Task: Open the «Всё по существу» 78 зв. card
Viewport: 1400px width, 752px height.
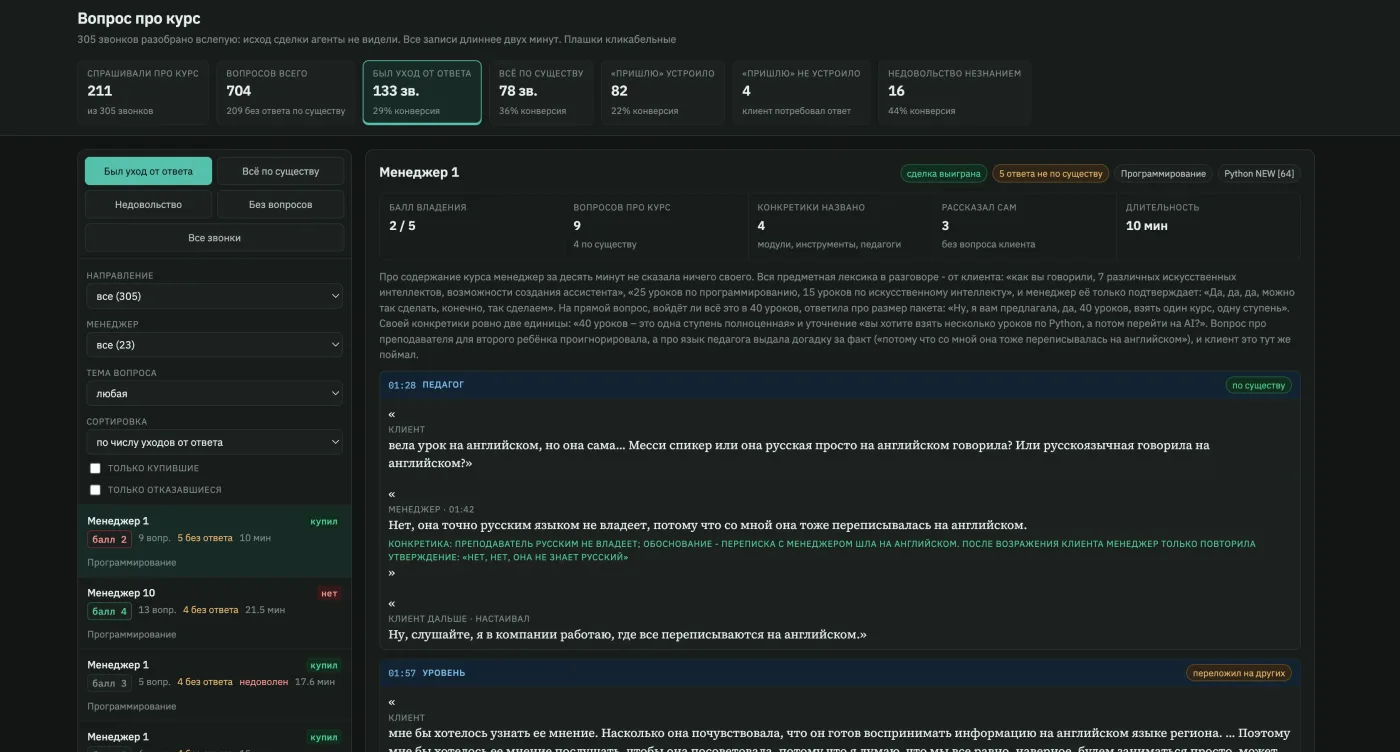Action: tap(541, 92)
